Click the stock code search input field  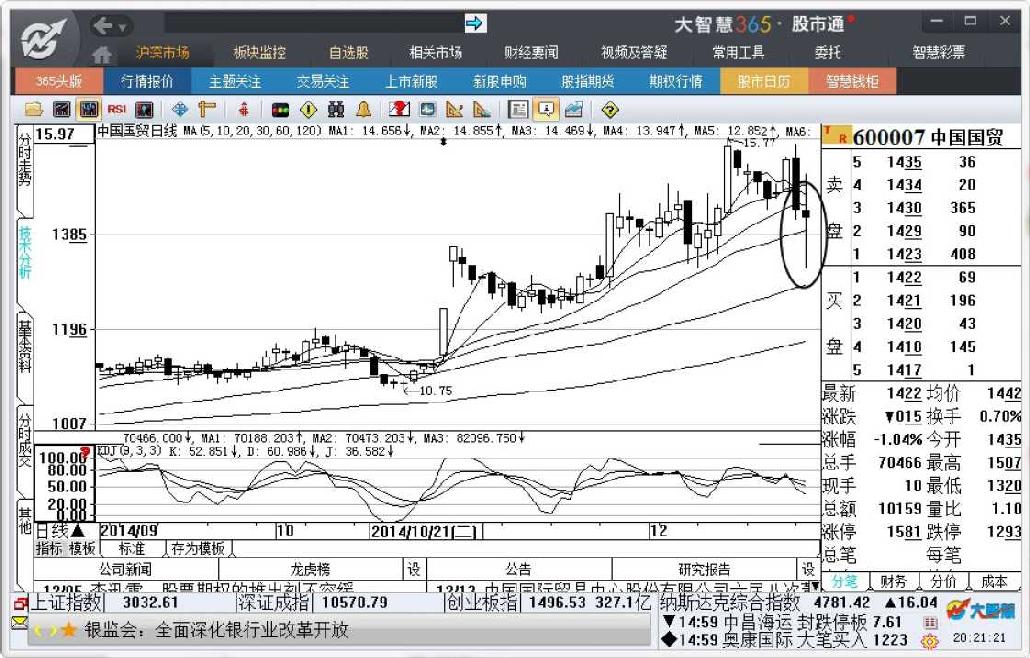tap(314, 24)
